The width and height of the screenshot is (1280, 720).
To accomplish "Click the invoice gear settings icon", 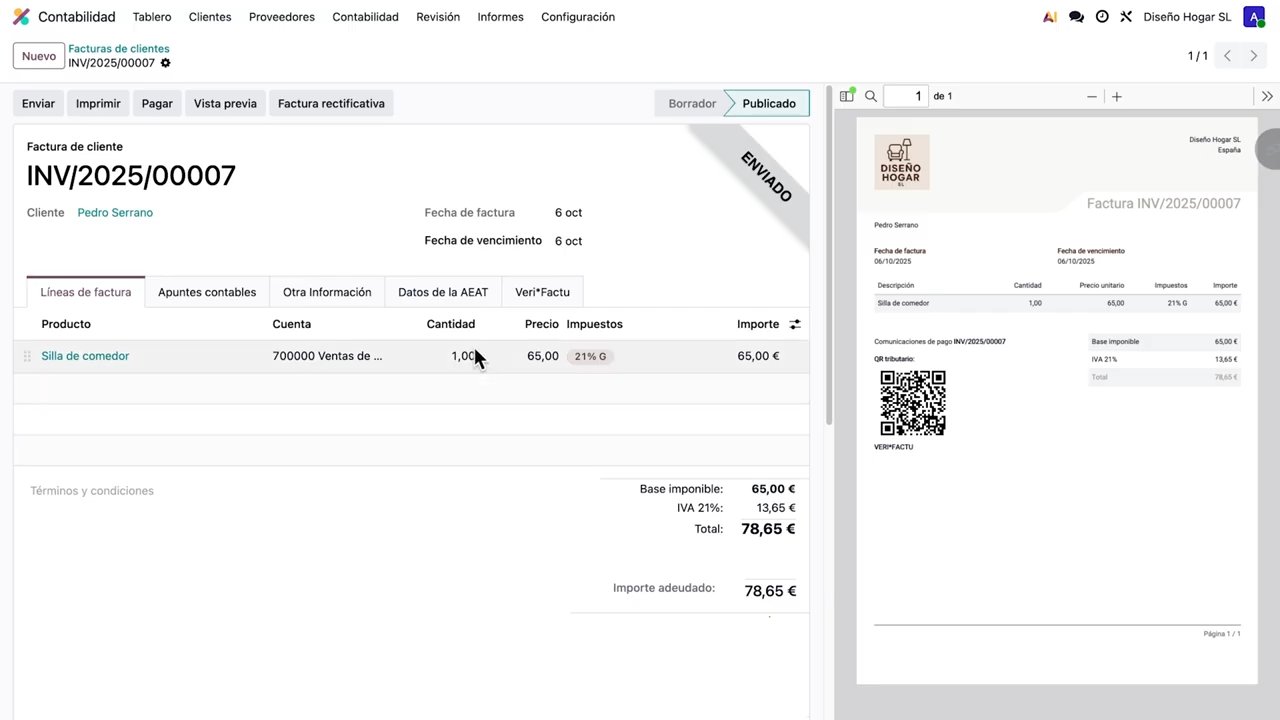I will click(166, 63).
